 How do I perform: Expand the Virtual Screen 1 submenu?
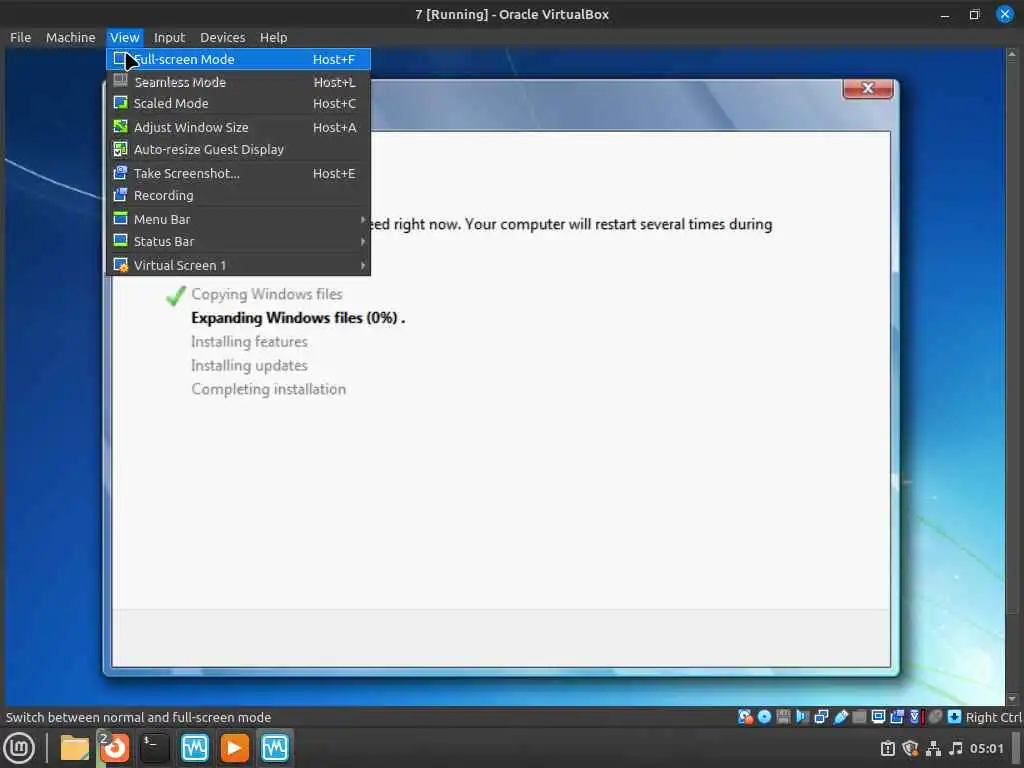pos(238,265)
